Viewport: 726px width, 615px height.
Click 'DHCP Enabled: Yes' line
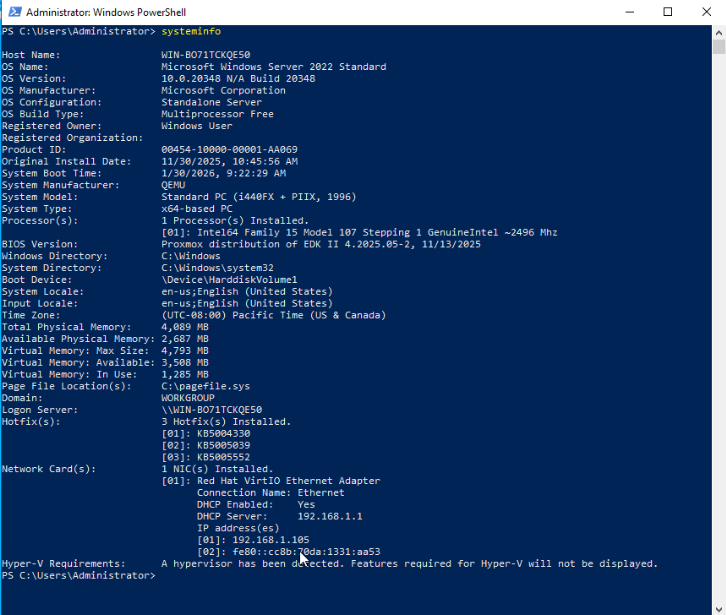click(256, 505)
